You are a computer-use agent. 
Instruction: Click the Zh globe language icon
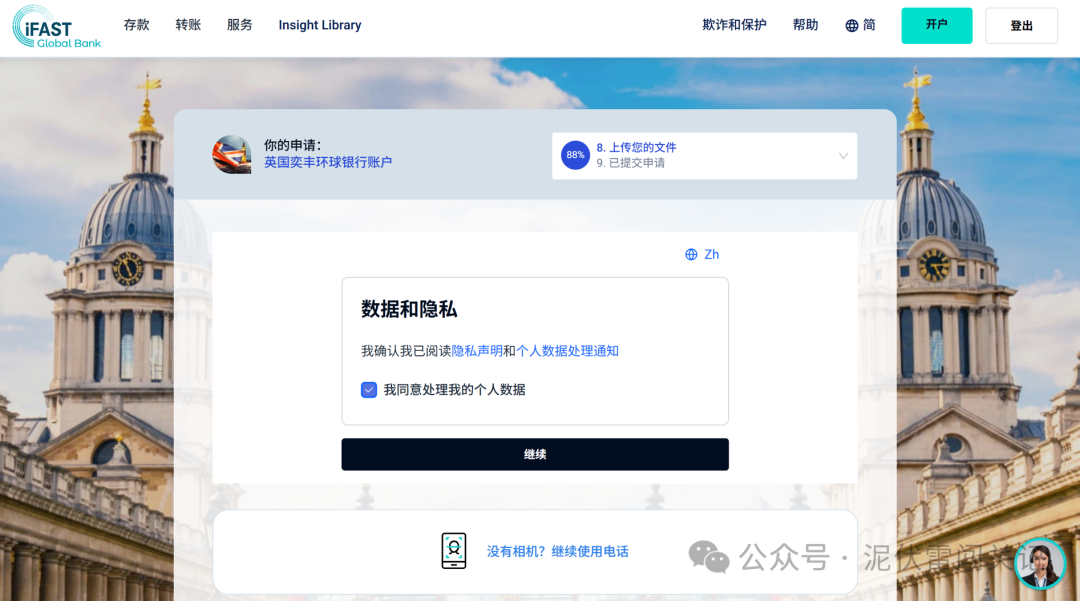pyautogui.click(x=688, y=254)
